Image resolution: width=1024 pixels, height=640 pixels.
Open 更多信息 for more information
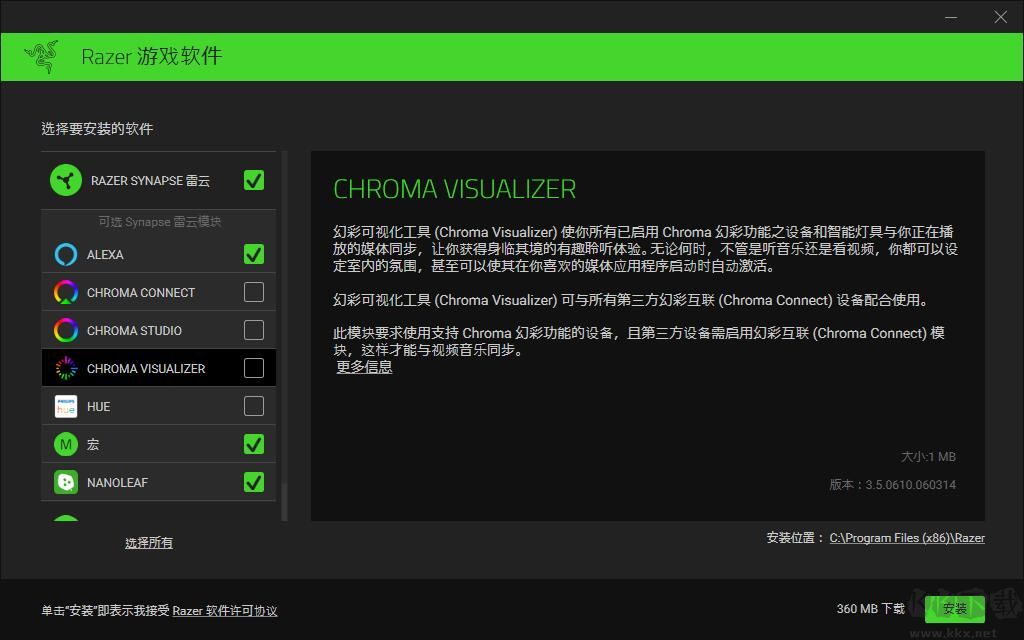coord(363,368)
